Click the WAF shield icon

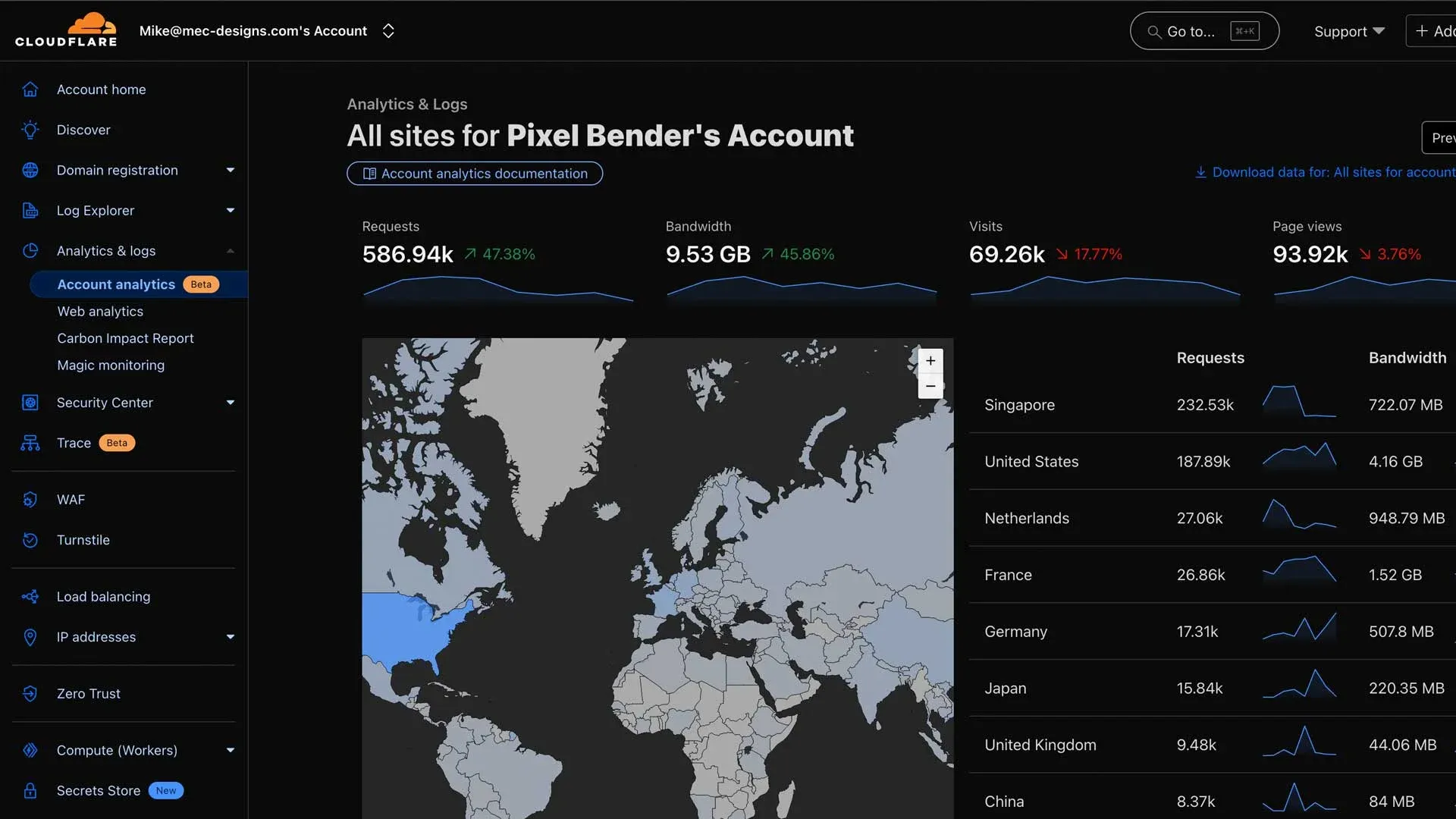[30, 500]
